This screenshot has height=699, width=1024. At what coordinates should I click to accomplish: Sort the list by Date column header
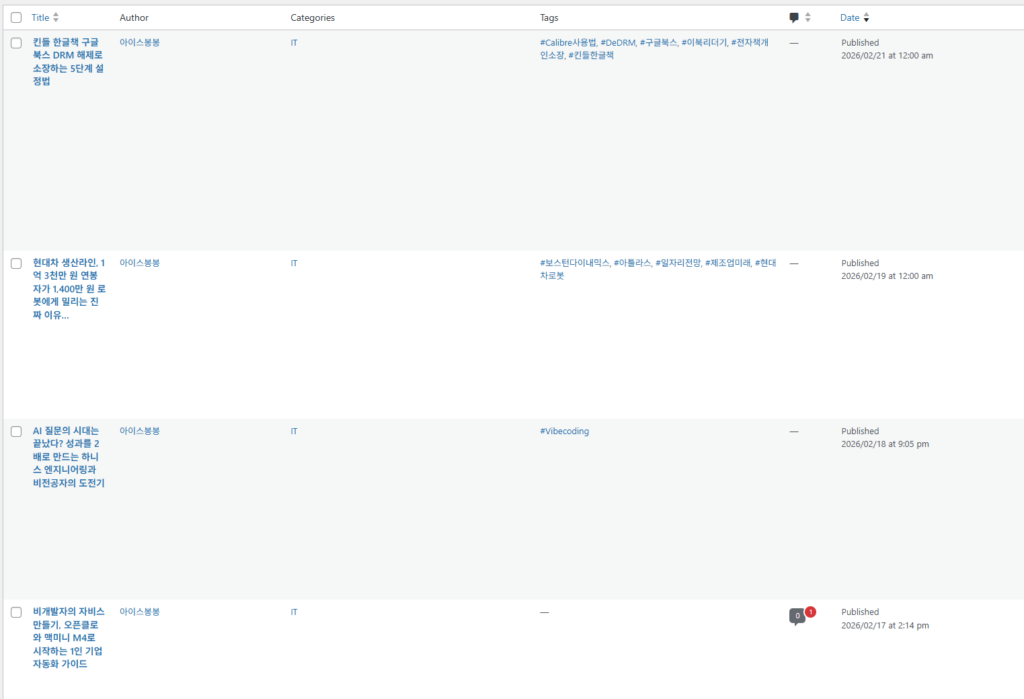(850, 18)
